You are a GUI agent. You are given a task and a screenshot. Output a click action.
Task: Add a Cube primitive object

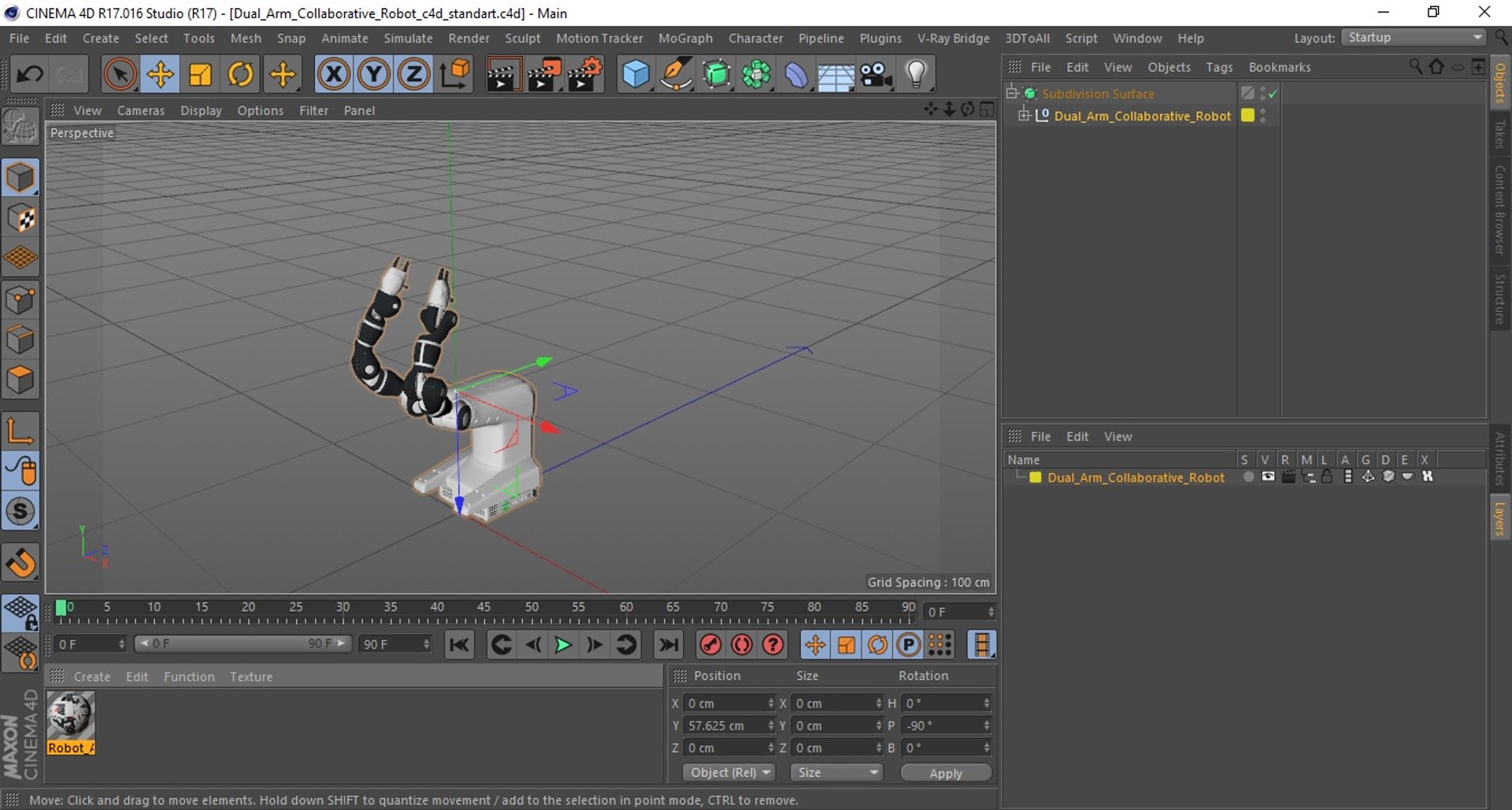pyautogui.click(x=636, y=74)
